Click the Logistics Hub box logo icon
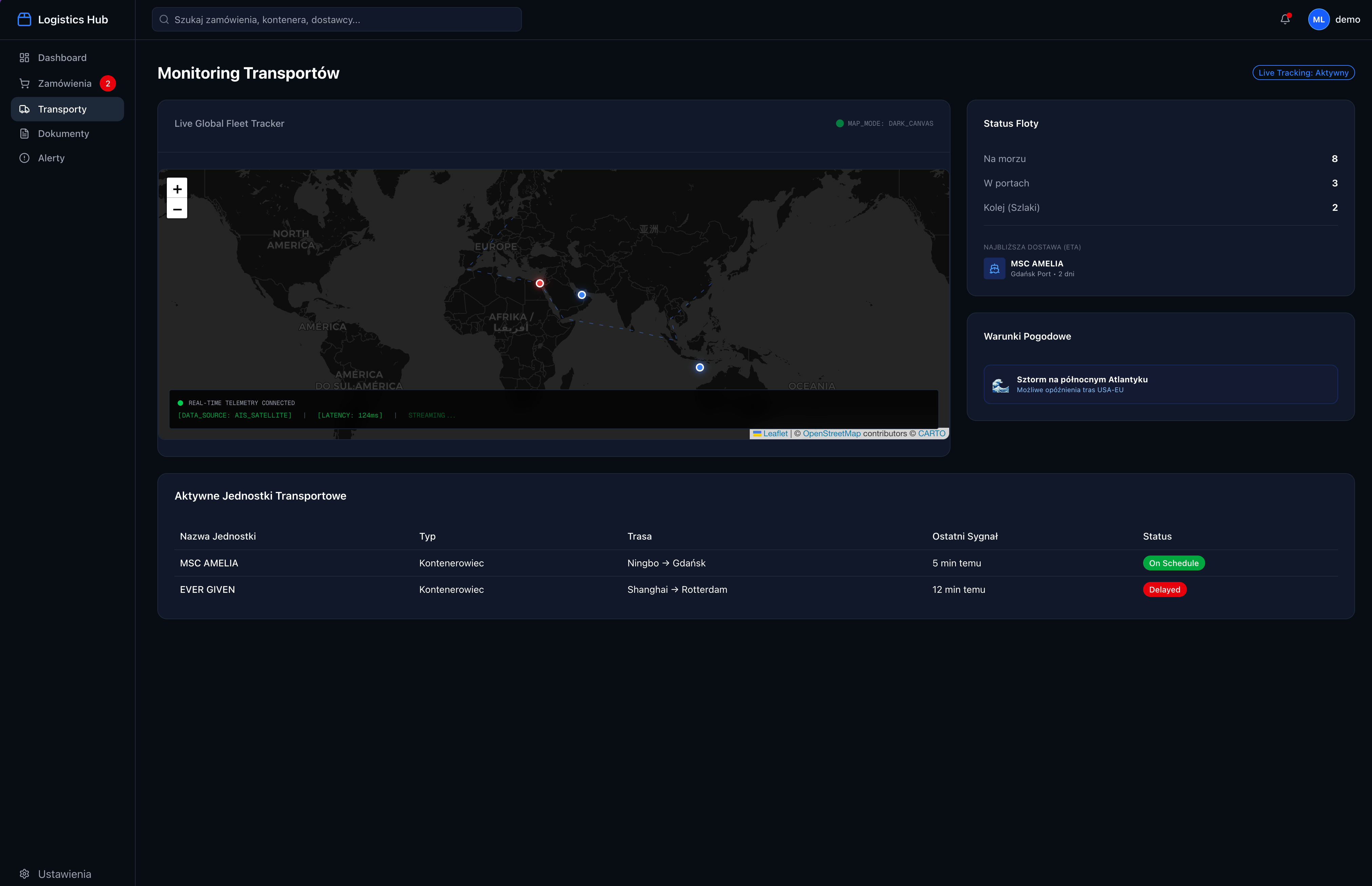 tap(24, 20)
